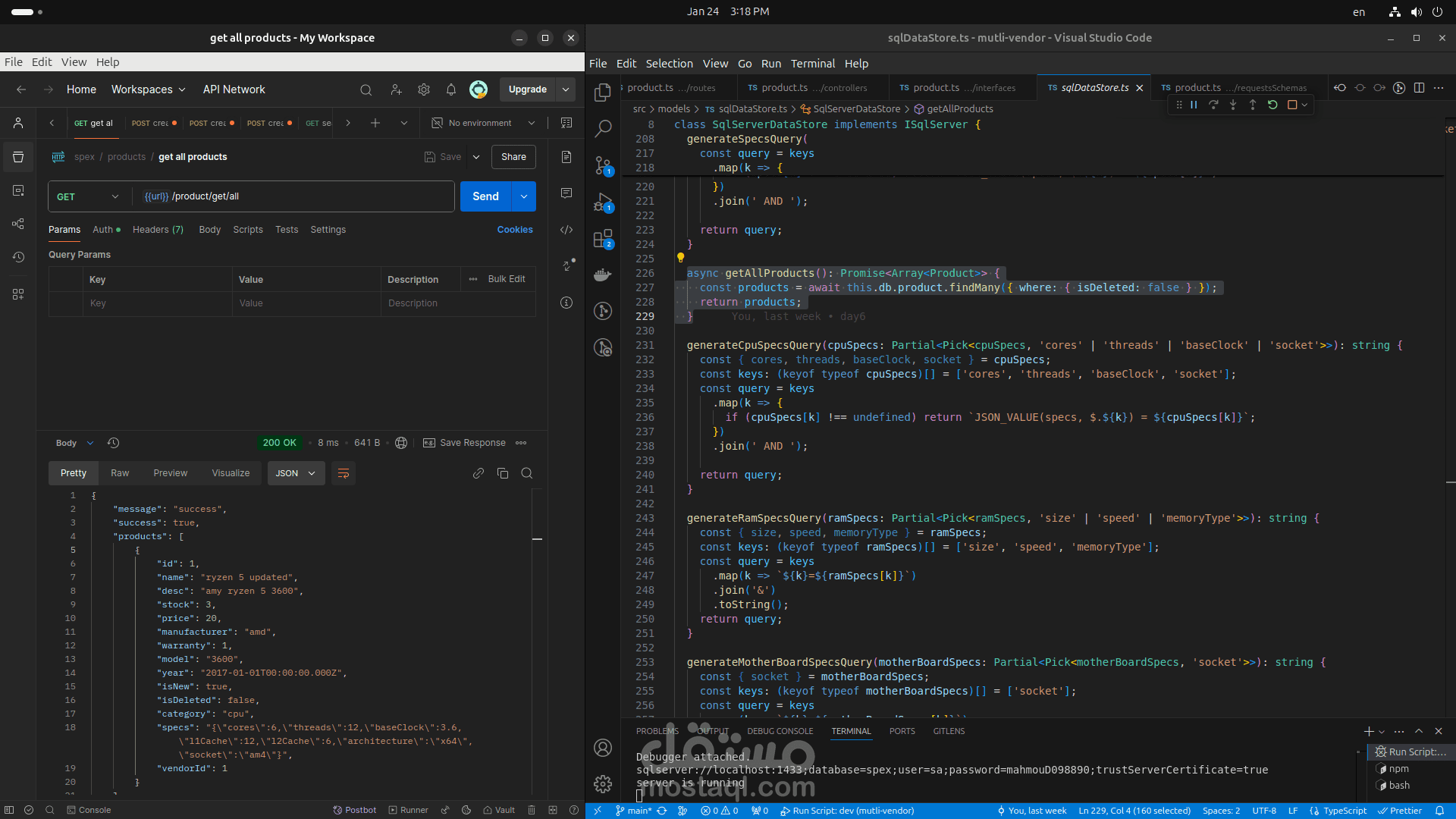Click the Send button
The image size is (1456, 819).
485,196
